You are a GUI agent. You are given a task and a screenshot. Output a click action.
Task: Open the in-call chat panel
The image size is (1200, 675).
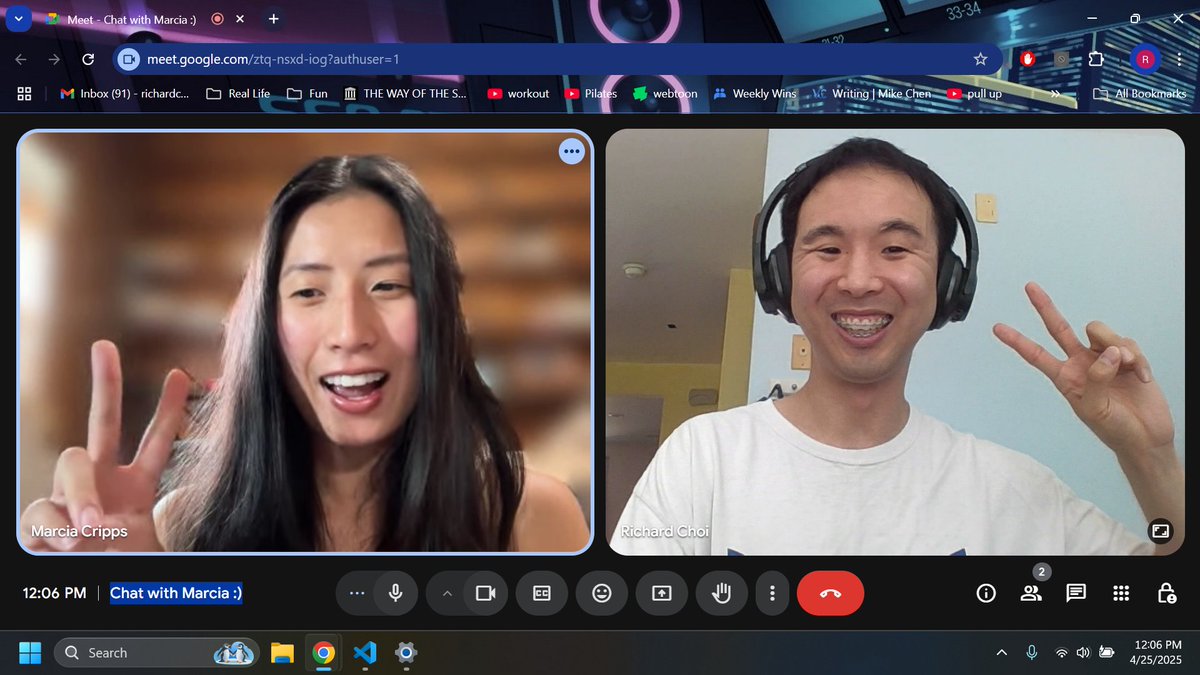(x=1075, y=593)
